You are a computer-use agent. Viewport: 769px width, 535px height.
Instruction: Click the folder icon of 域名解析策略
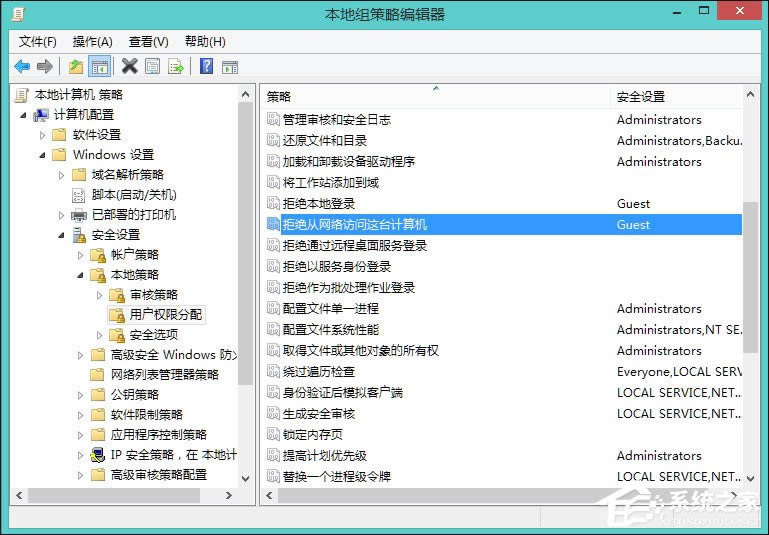coord(79,175)
